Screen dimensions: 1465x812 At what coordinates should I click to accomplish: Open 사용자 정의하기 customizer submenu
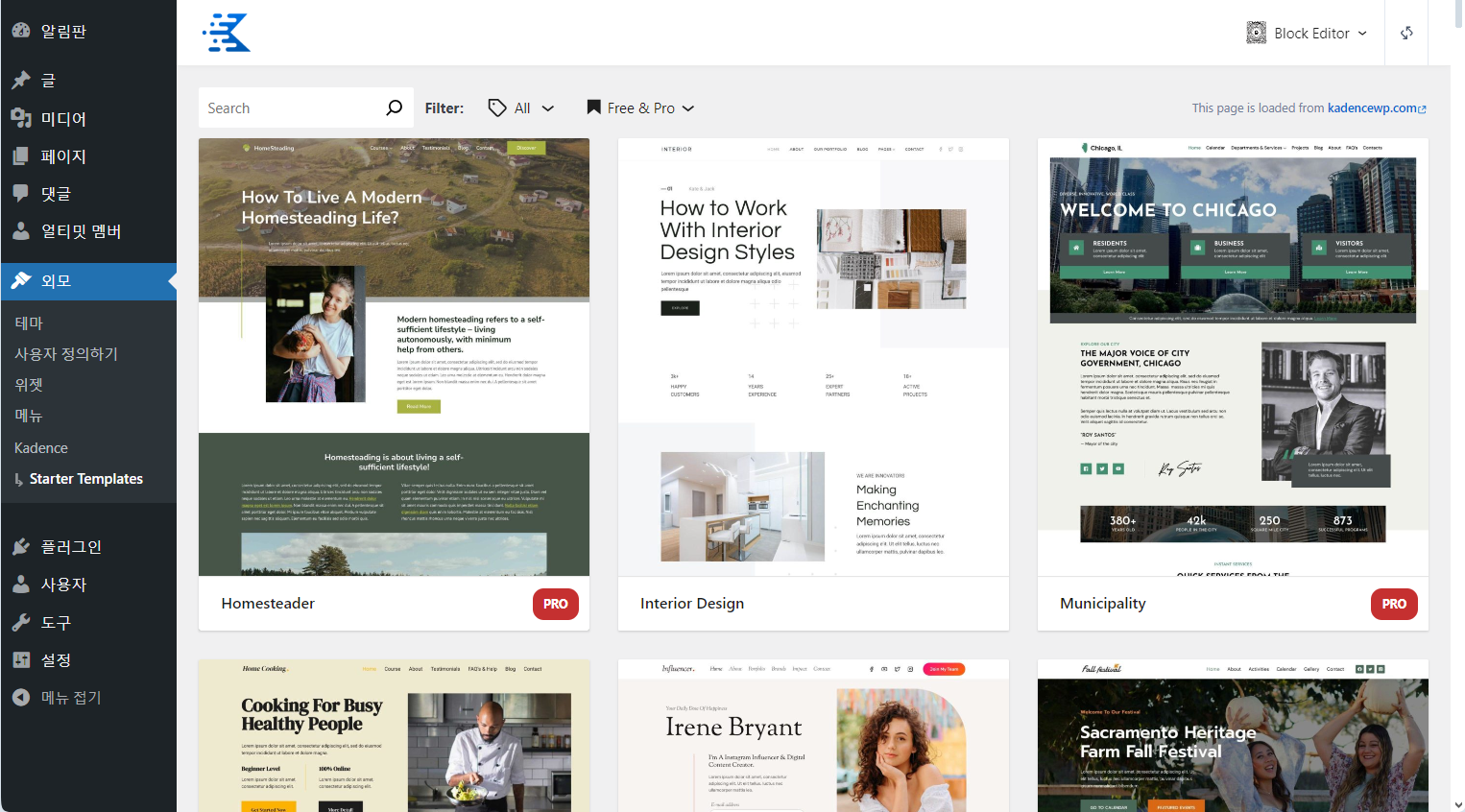tap(66, 354)
